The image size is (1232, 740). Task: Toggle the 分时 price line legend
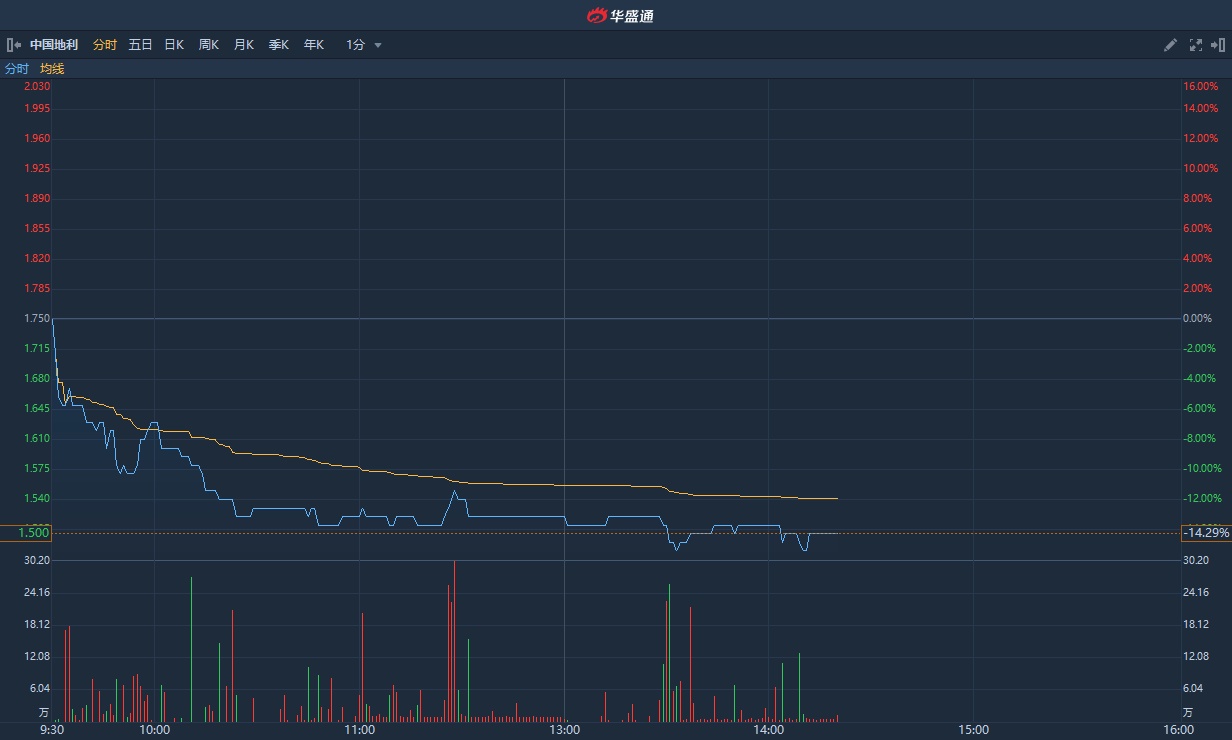pyautogui.click(x=17, y=69)
